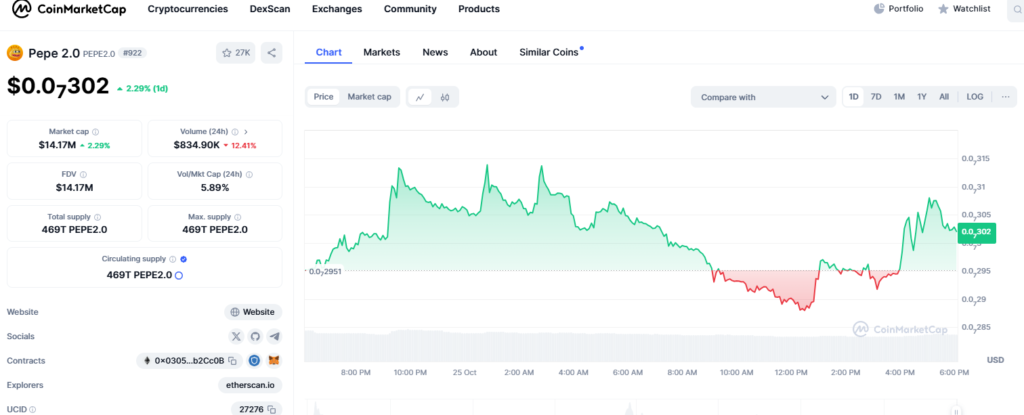Enable LOG scale on chart

pos(974,97)
